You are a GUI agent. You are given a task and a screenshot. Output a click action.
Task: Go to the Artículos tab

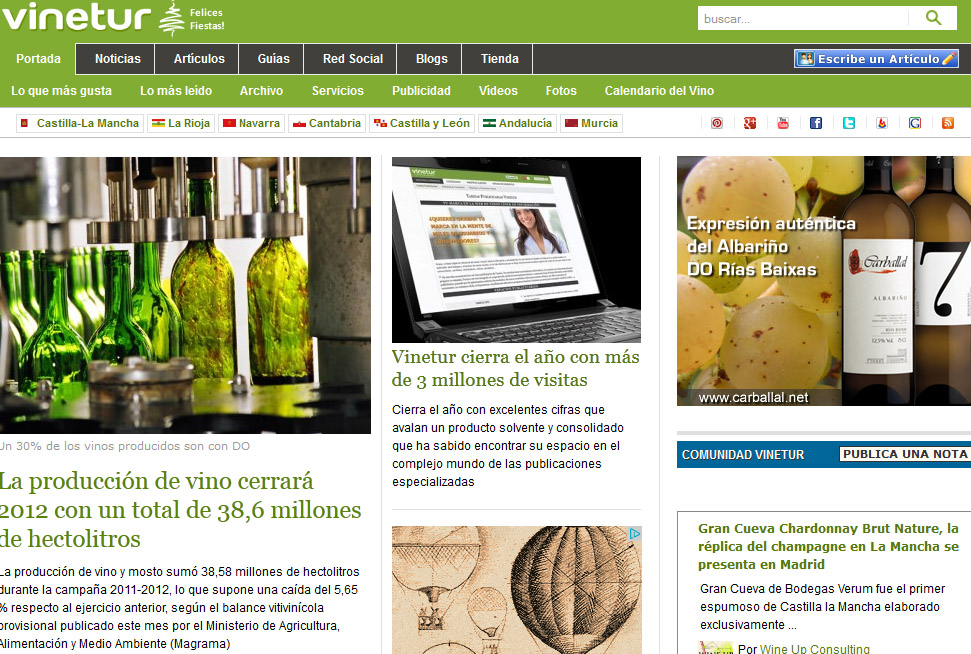(x=199, y=59)
